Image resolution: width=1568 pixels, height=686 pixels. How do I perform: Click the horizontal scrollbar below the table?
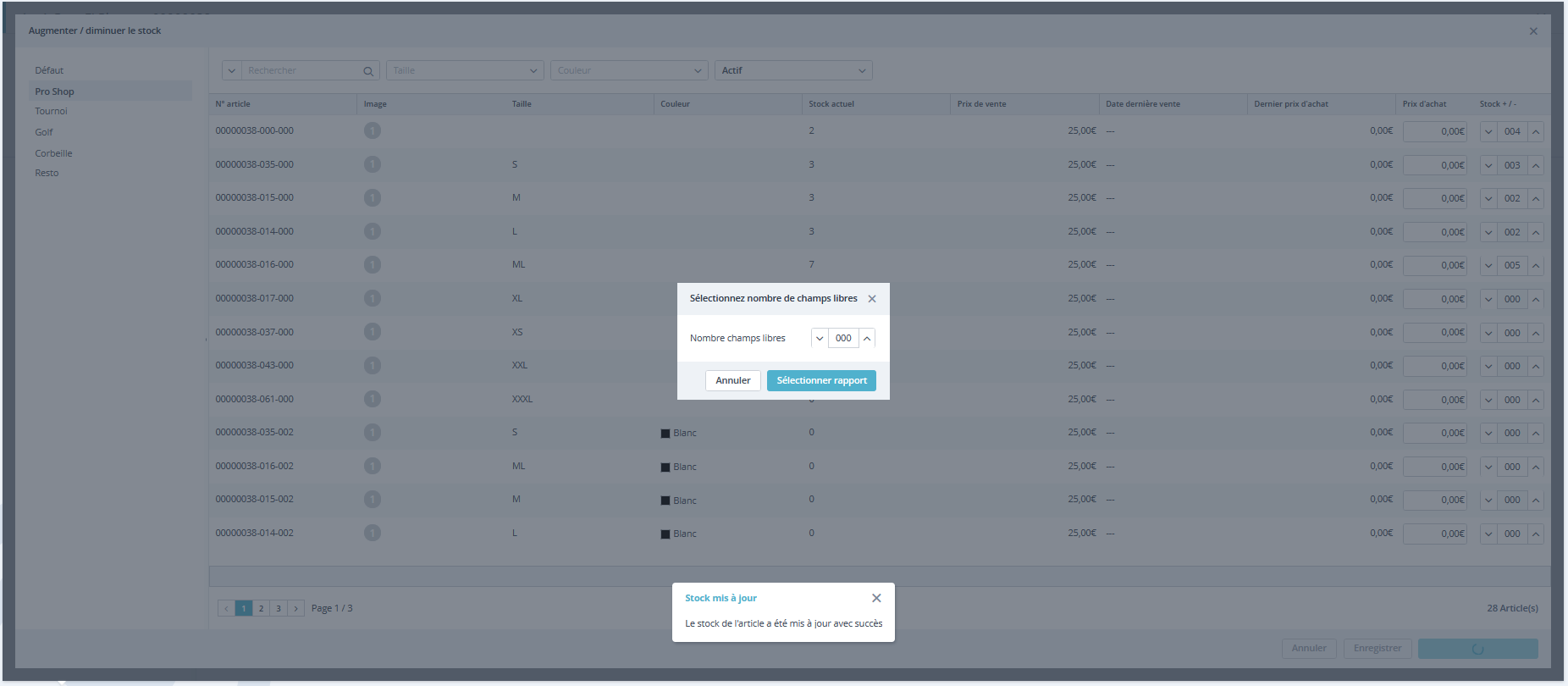coord(880,576)
